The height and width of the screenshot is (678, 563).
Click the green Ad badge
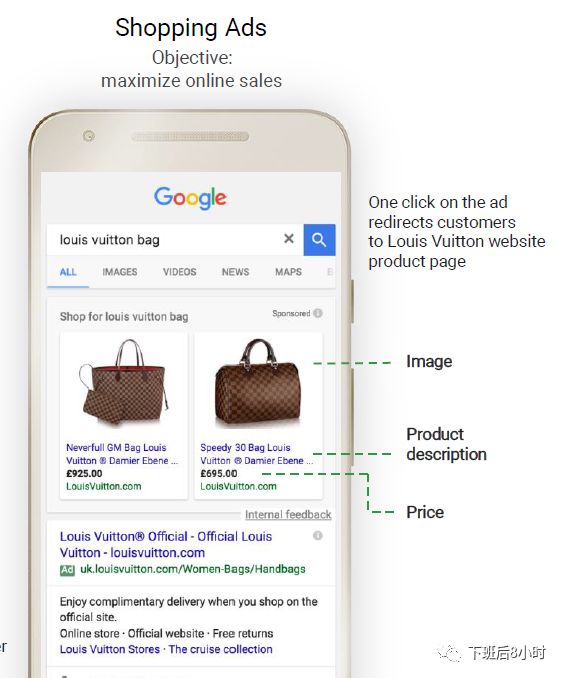pos(67,570)
